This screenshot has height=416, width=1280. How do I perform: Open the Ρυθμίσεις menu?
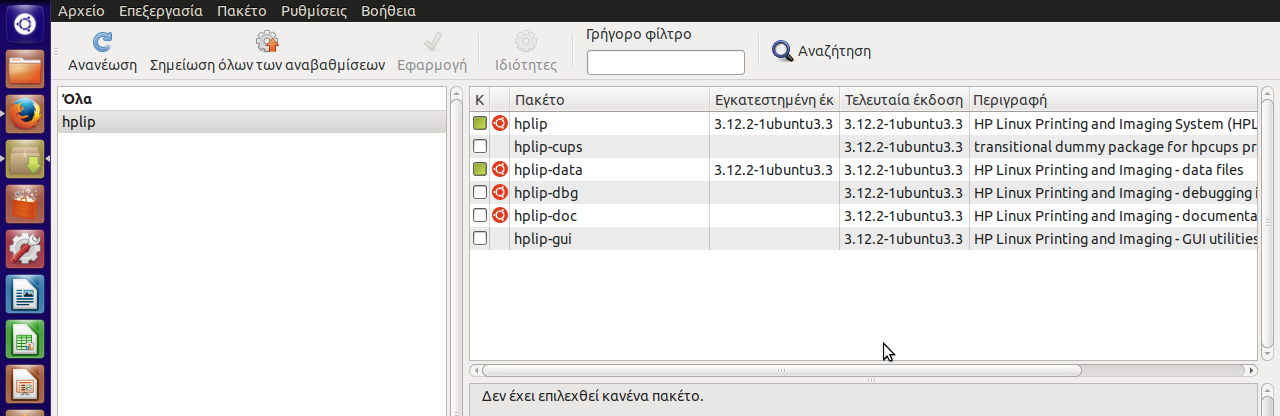[x=314, y=11]
